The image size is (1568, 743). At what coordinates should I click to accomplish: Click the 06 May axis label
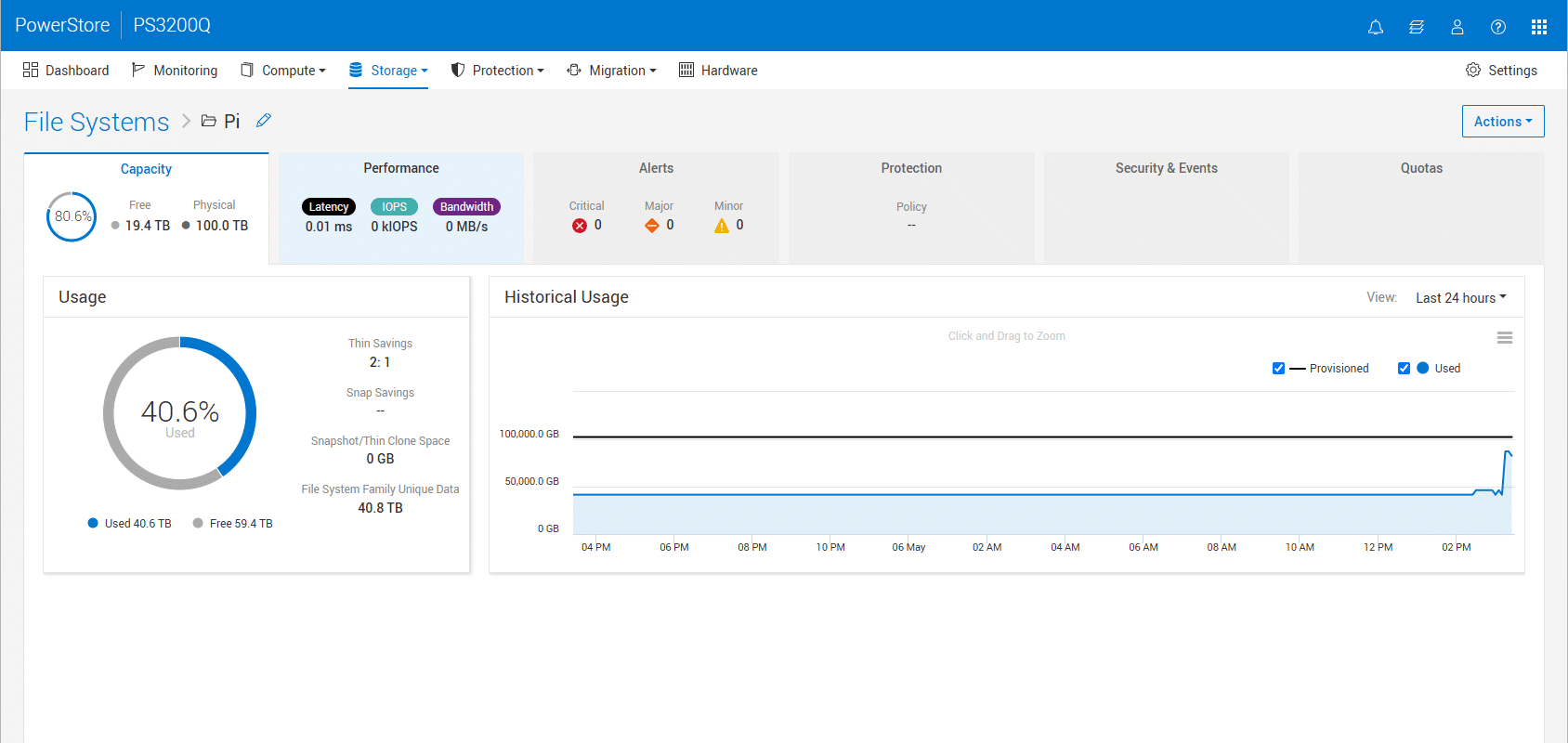[x=908, y=547]
